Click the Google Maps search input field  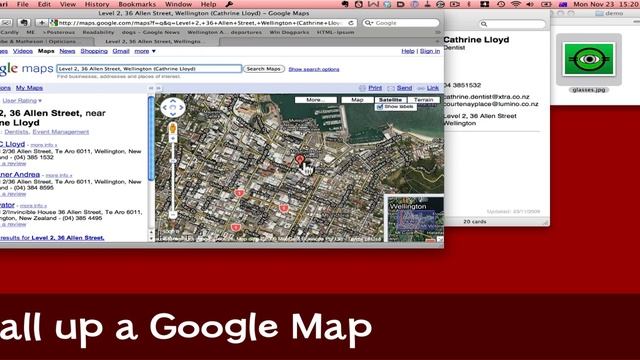149,69
